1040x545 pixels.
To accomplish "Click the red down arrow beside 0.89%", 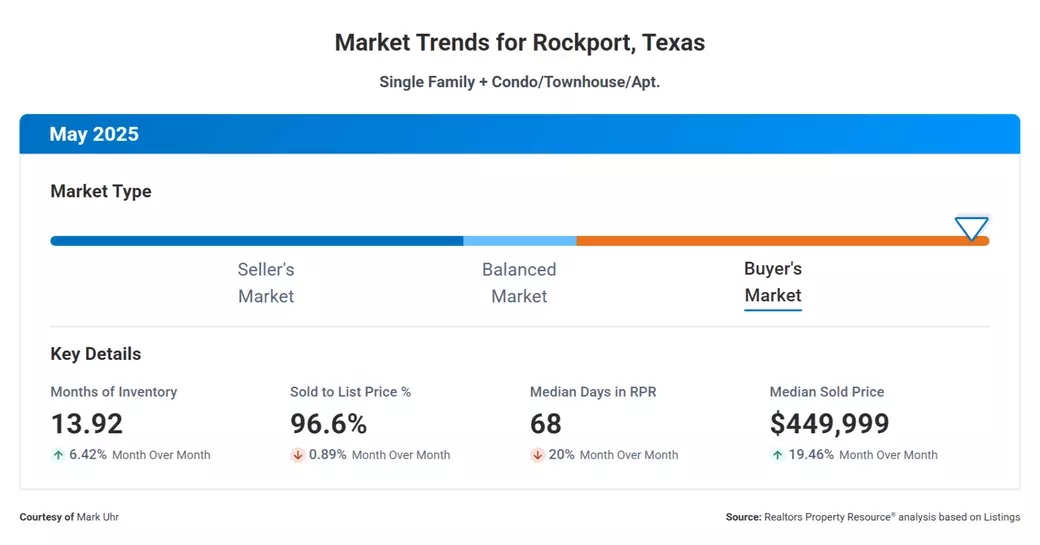I will pos(297,455).
